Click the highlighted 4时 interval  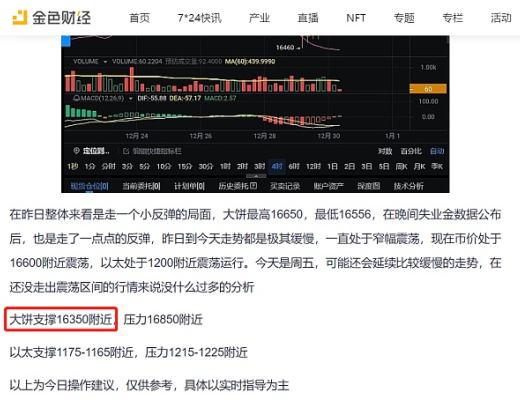click(277, 166)
